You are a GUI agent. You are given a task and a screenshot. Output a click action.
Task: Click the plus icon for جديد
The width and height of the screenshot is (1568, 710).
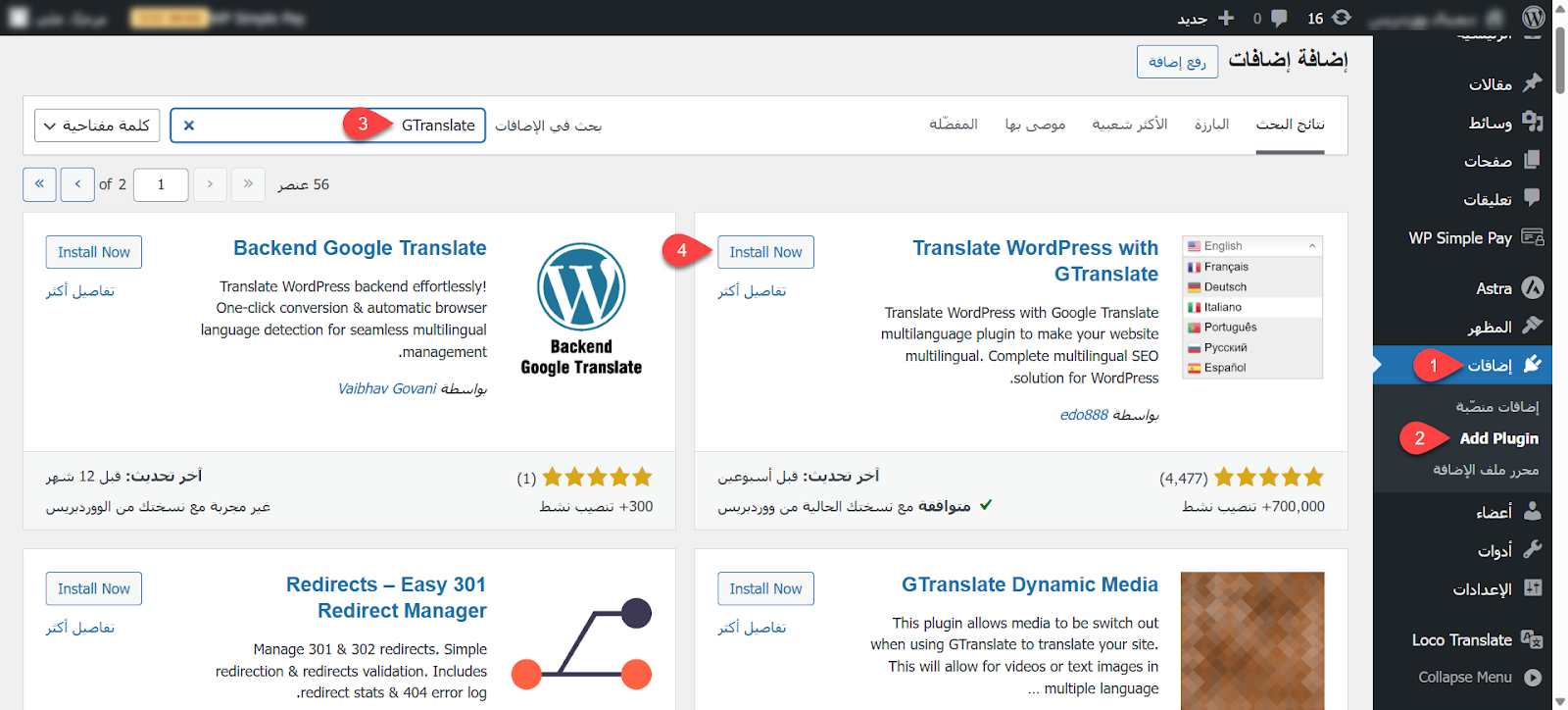[1226, 18]
